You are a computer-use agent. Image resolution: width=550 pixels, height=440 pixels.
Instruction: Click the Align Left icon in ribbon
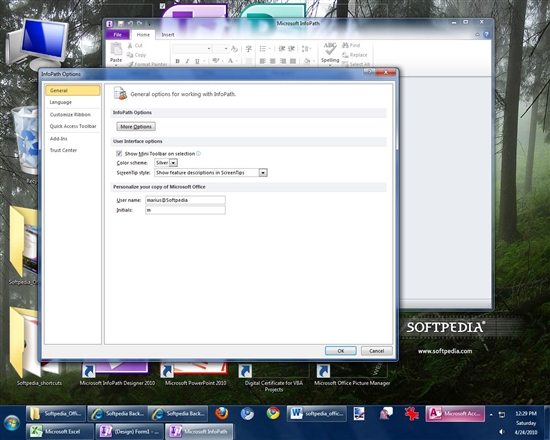262,61
